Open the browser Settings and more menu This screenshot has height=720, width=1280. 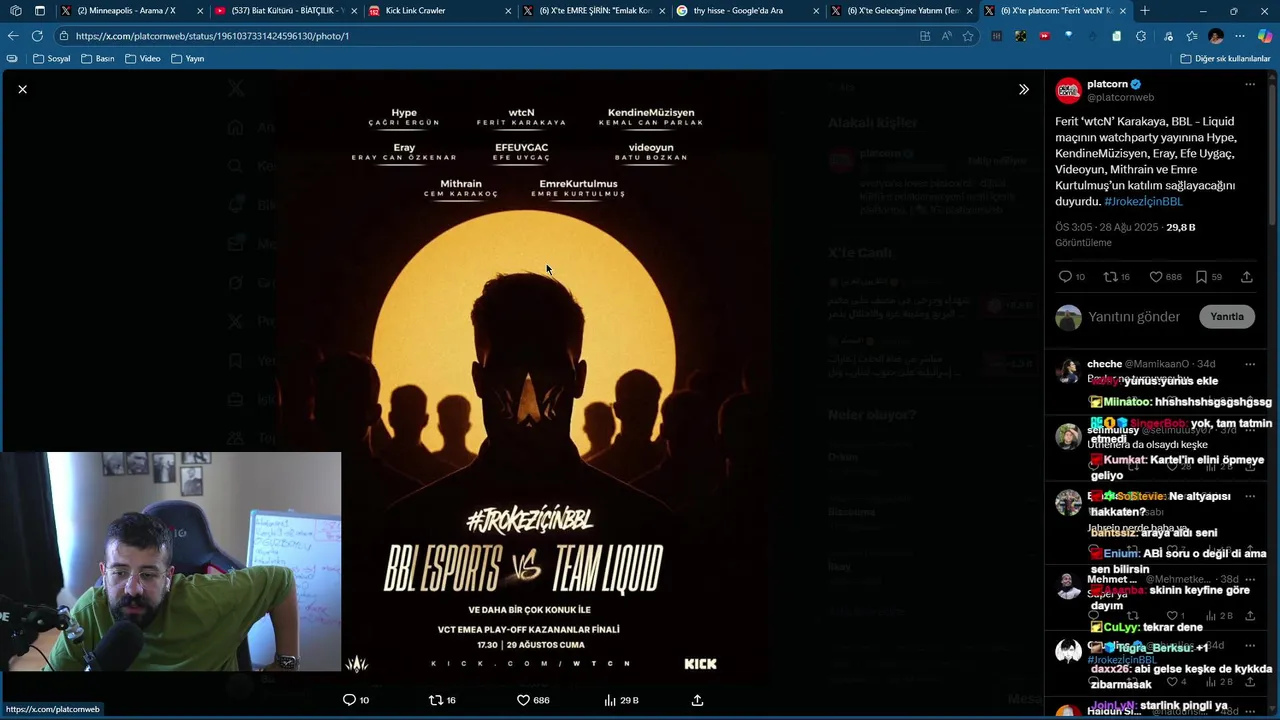coord(1240,36)
